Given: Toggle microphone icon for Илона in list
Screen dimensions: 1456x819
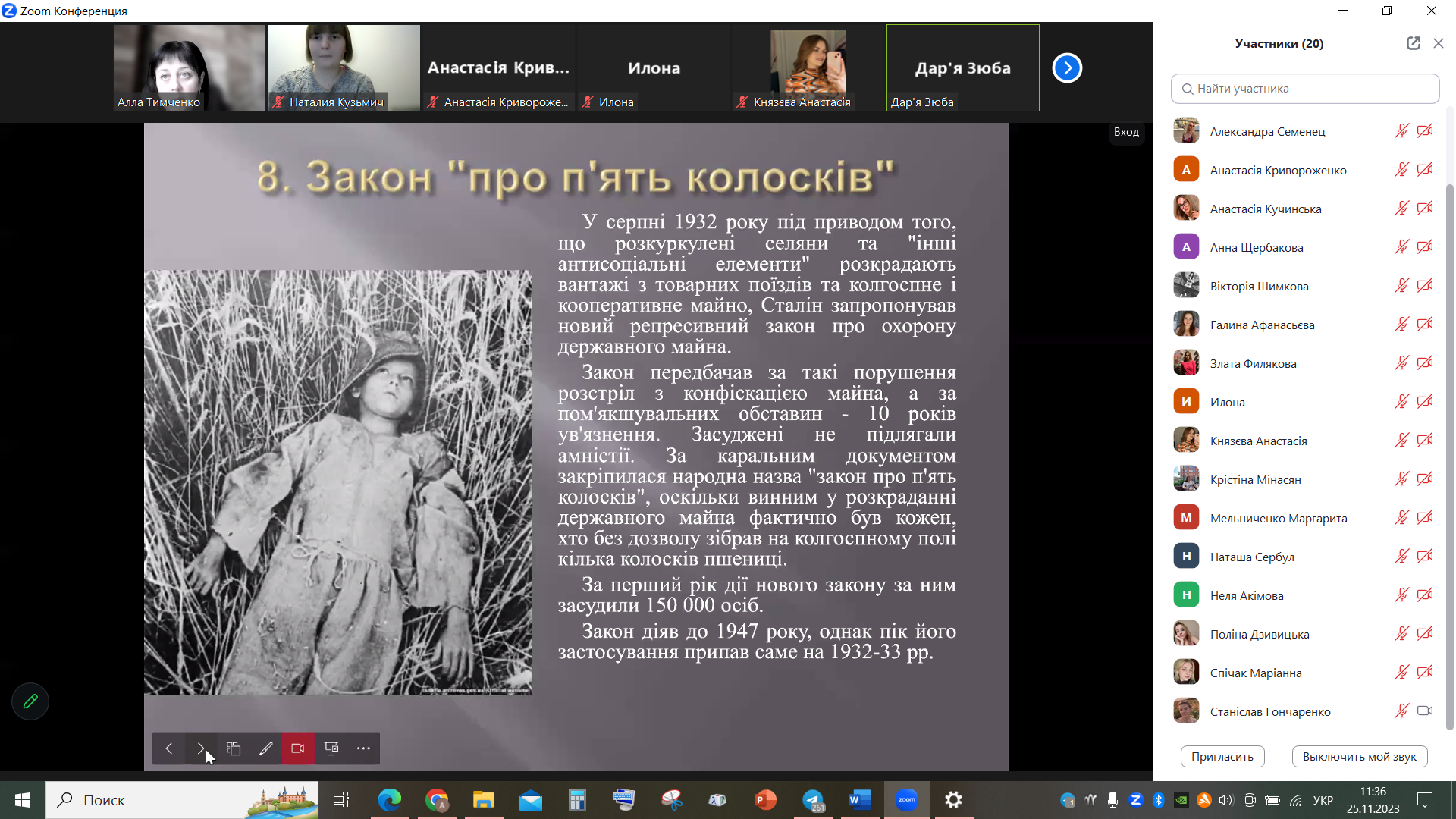Looking at the screenshot, I should [1401, 402].
